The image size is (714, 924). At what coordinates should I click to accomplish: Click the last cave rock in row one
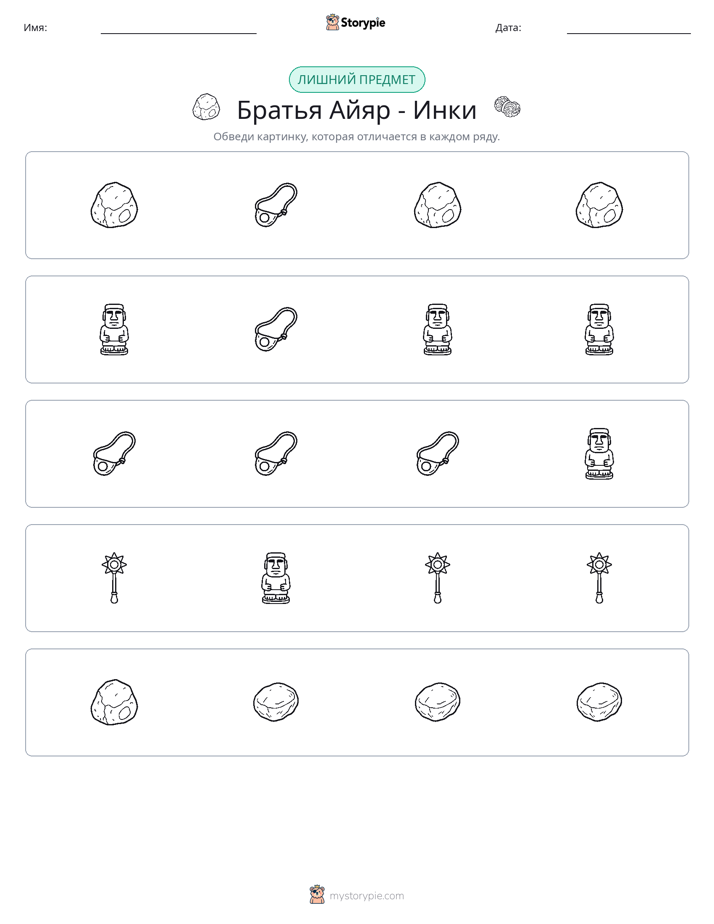tap(599, 205)
